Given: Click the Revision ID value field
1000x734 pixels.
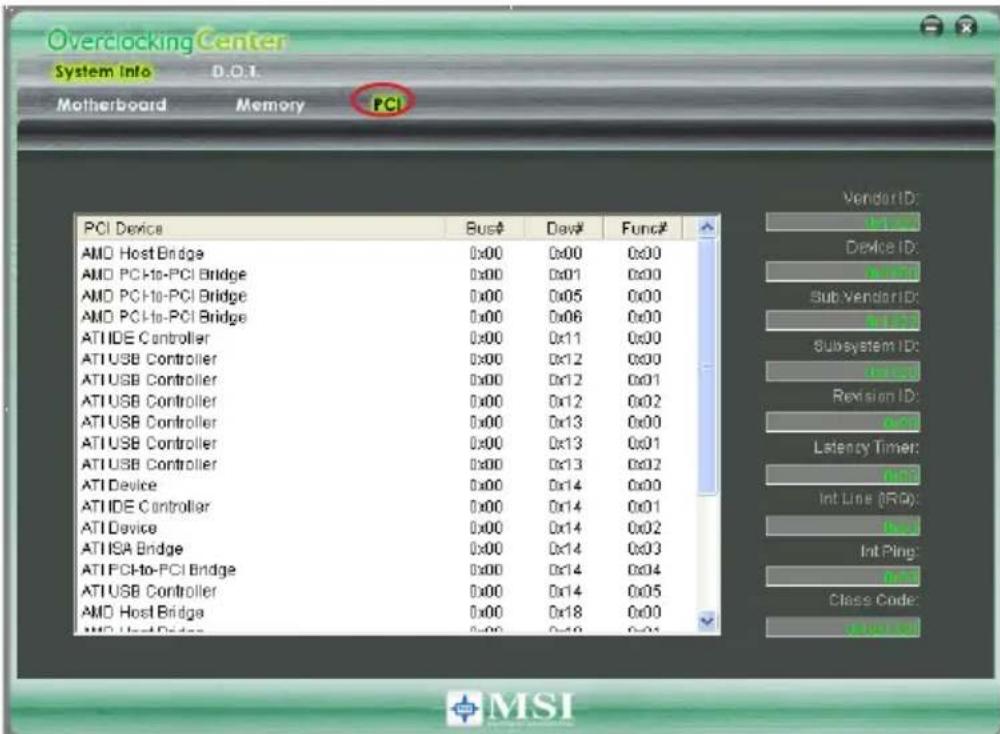Looking at the screenshot, I should pos(842,422).
